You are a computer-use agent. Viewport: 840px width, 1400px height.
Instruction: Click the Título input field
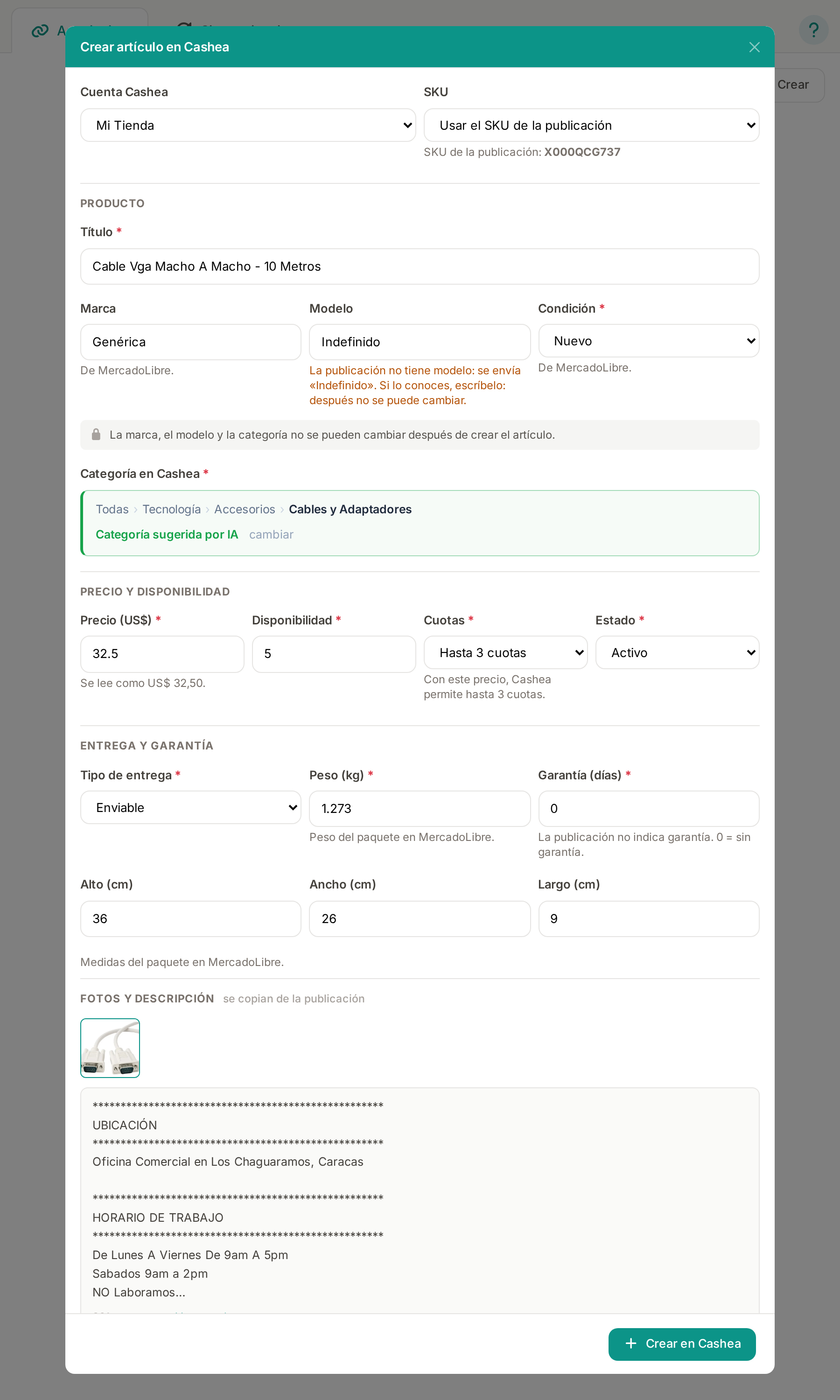(420, 266)
